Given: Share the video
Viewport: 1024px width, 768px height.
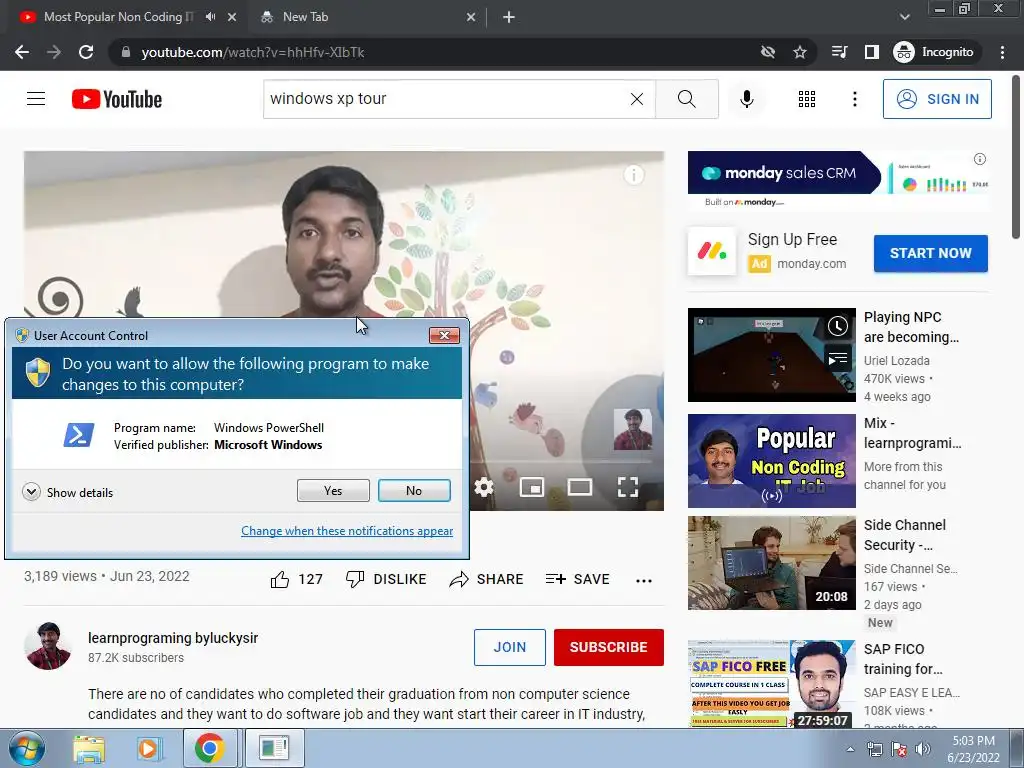Looking at the screenshot, I should point(487,579).
